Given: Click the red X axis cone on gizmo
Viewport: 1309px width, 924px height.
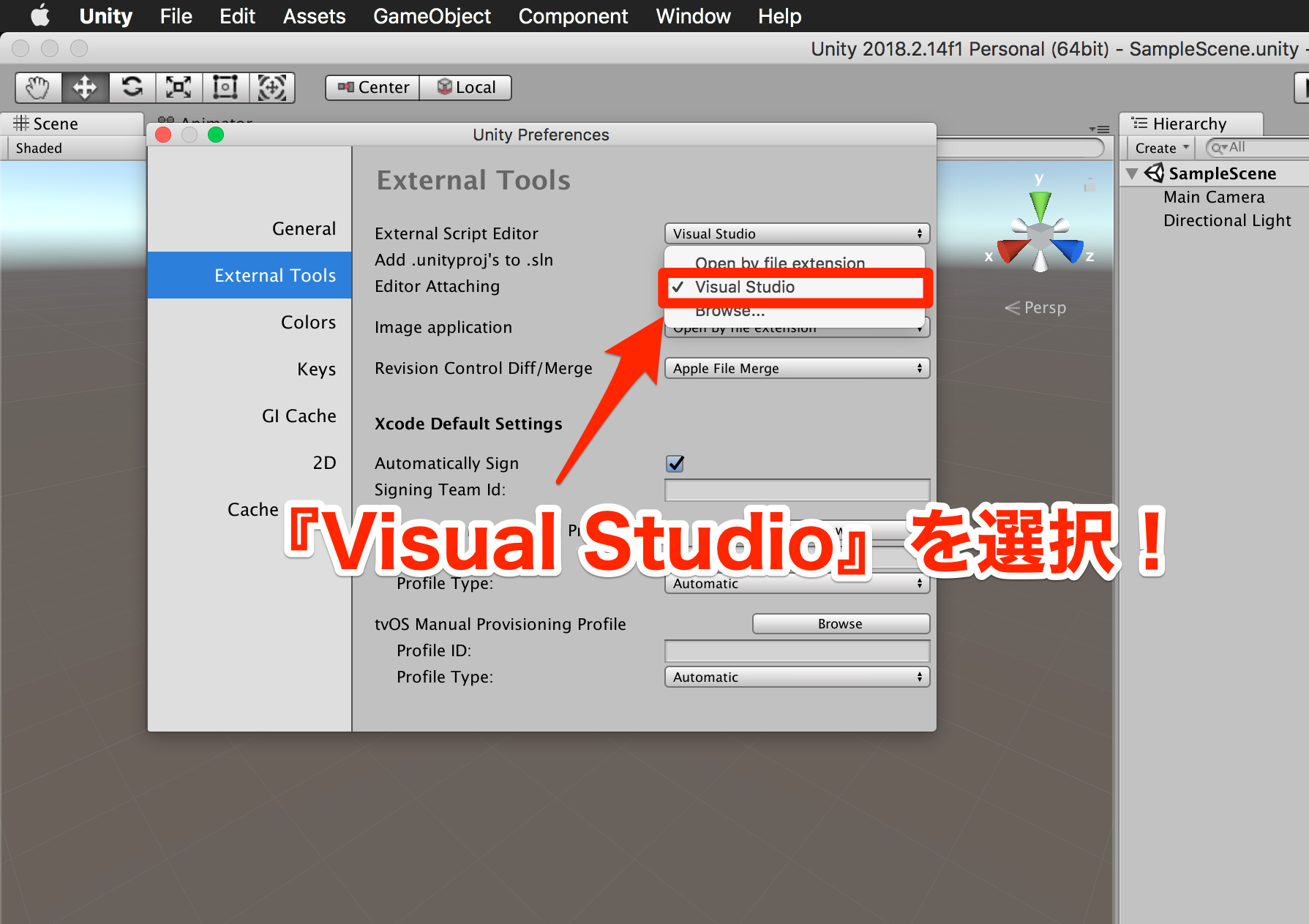Looking at the screenshot, I should coord(1011,250).
